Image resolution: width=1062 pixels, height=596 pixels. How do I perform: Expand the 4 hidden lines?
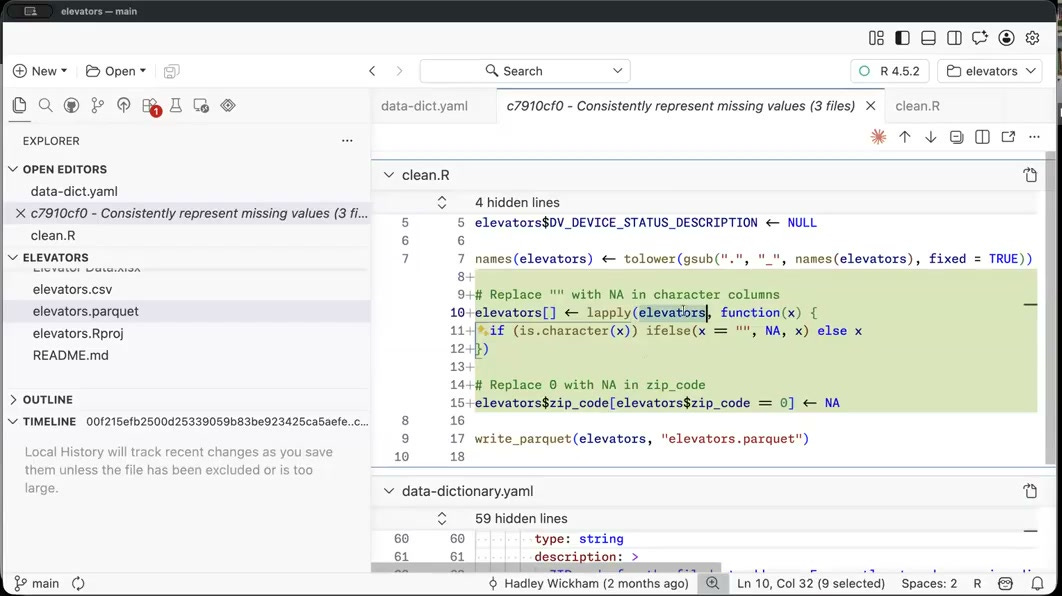pos(442,203)
